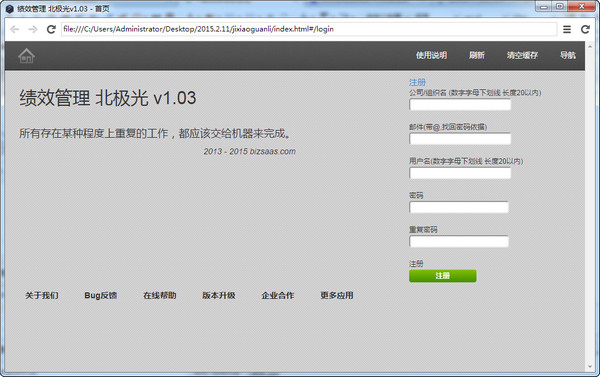The height and width of the screenshot is (377, 600).
Task: Click the bizsaas.com copyright text
Action: [x=249, y=151]
